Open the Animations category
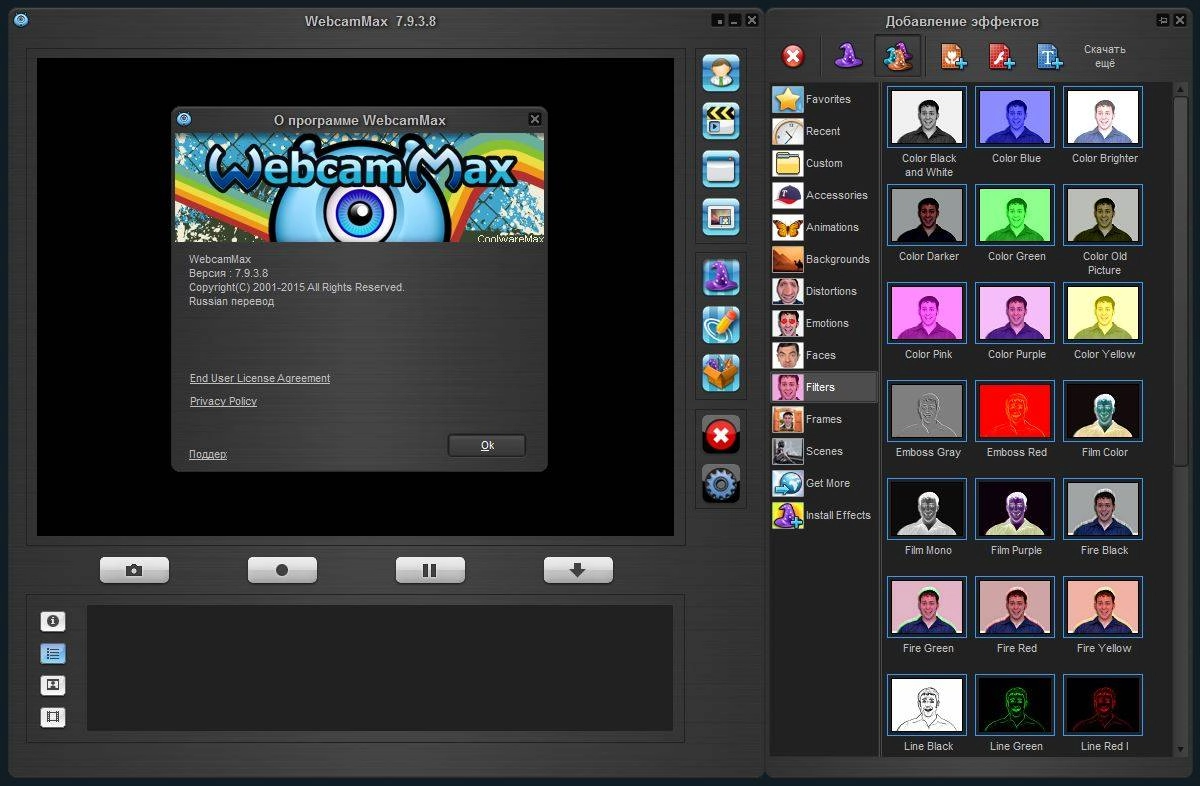The image size is (1200, 786). coord(824,227)
